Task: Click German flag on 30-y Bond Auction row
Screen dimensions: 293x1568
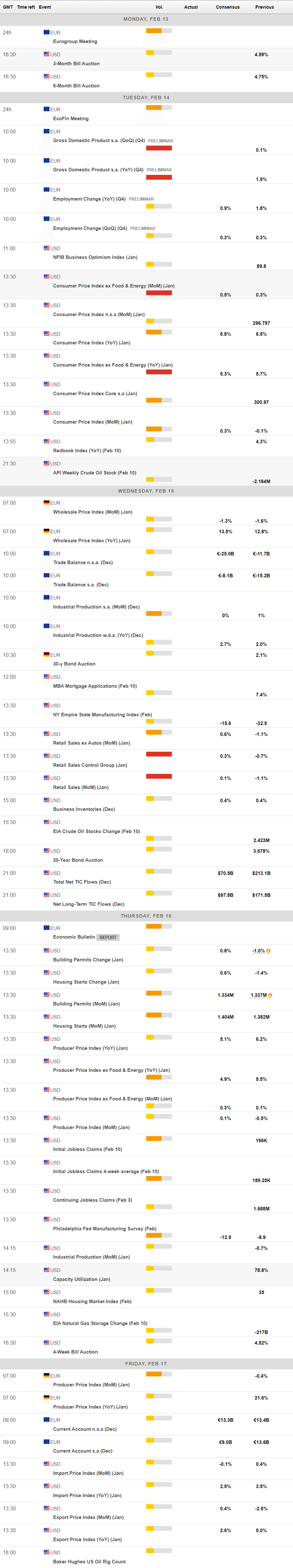Action: (46, 655)
